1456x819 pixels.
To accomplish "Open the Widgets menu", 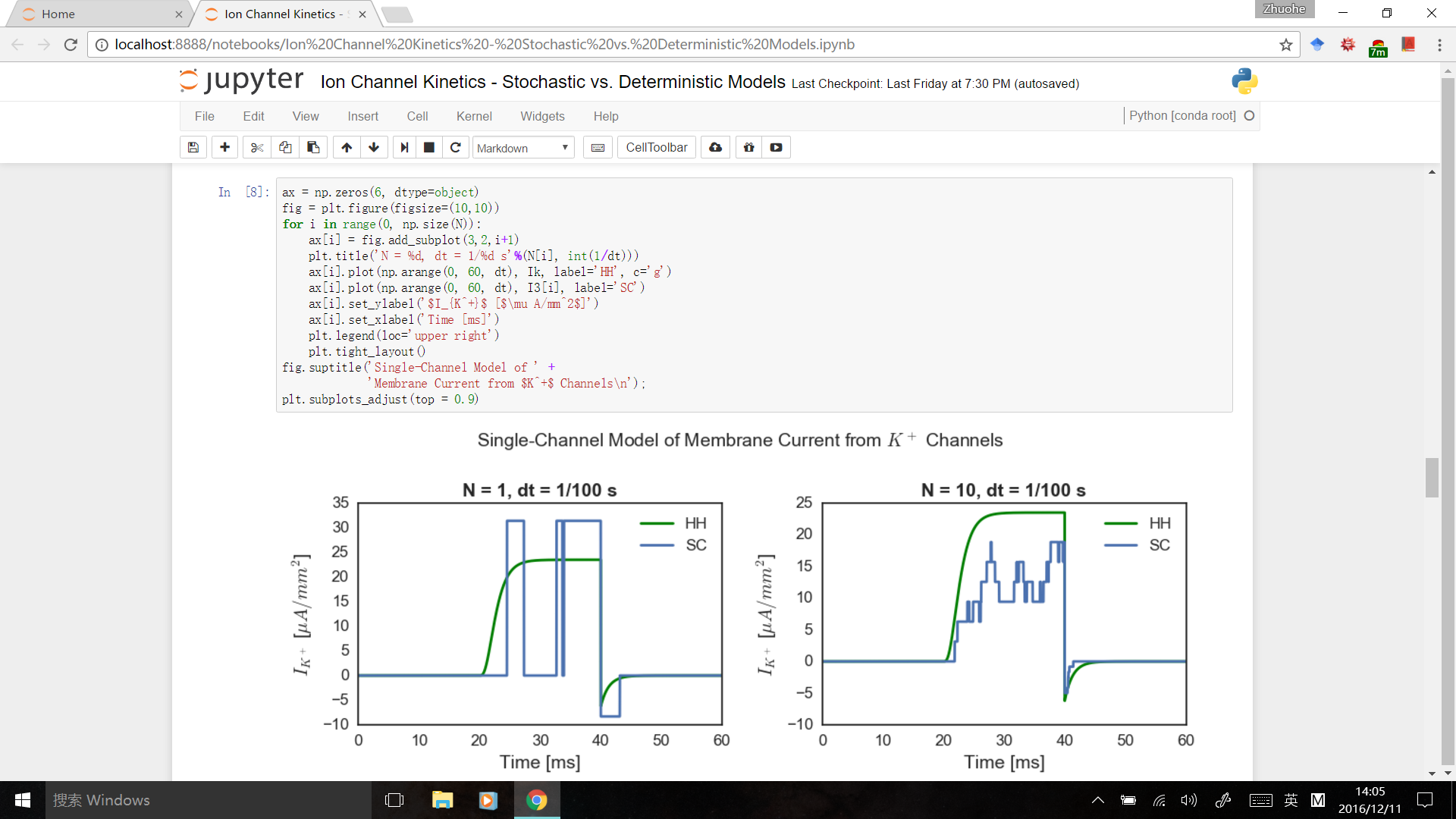I will point(542,116).
